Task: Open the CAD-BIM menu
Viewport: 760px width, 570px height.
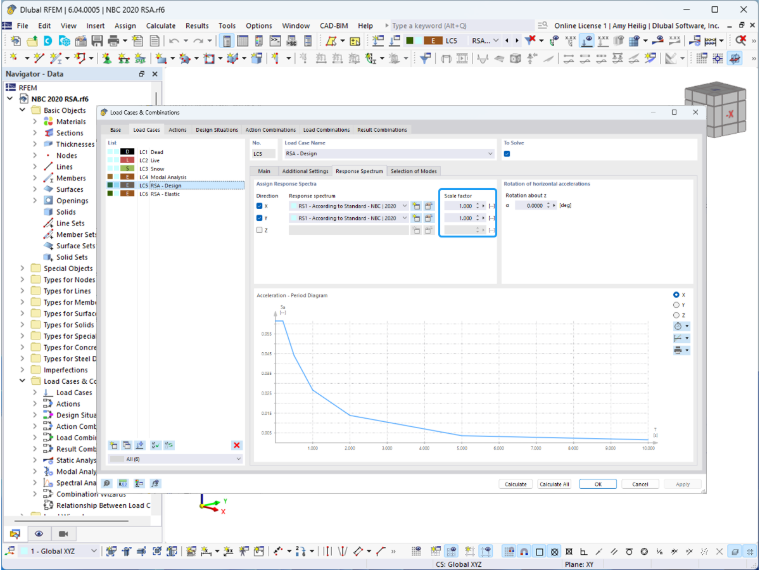Action: (333, 26)
